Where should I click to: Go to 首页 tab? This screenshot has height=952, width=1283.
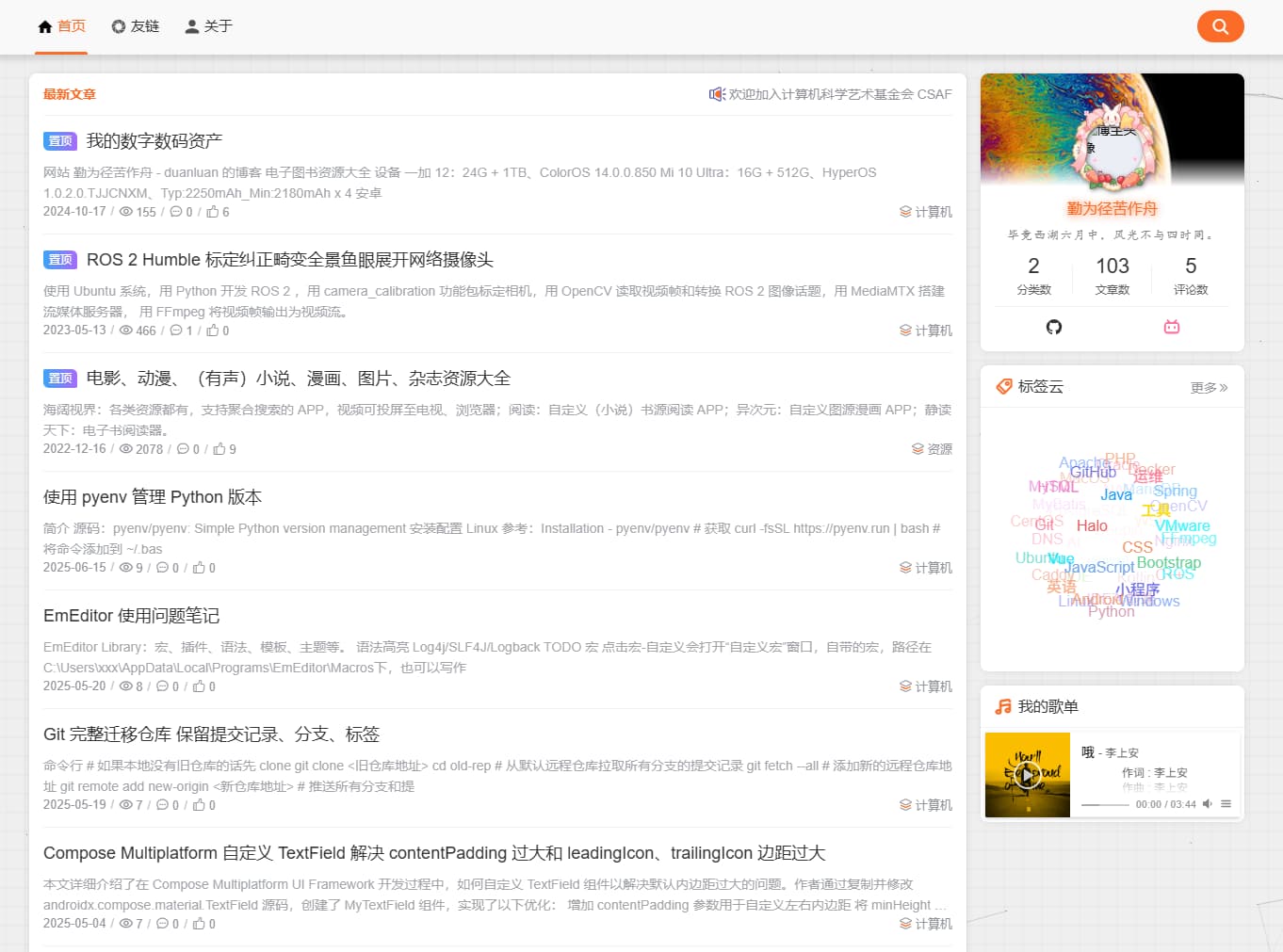(61, 26)
